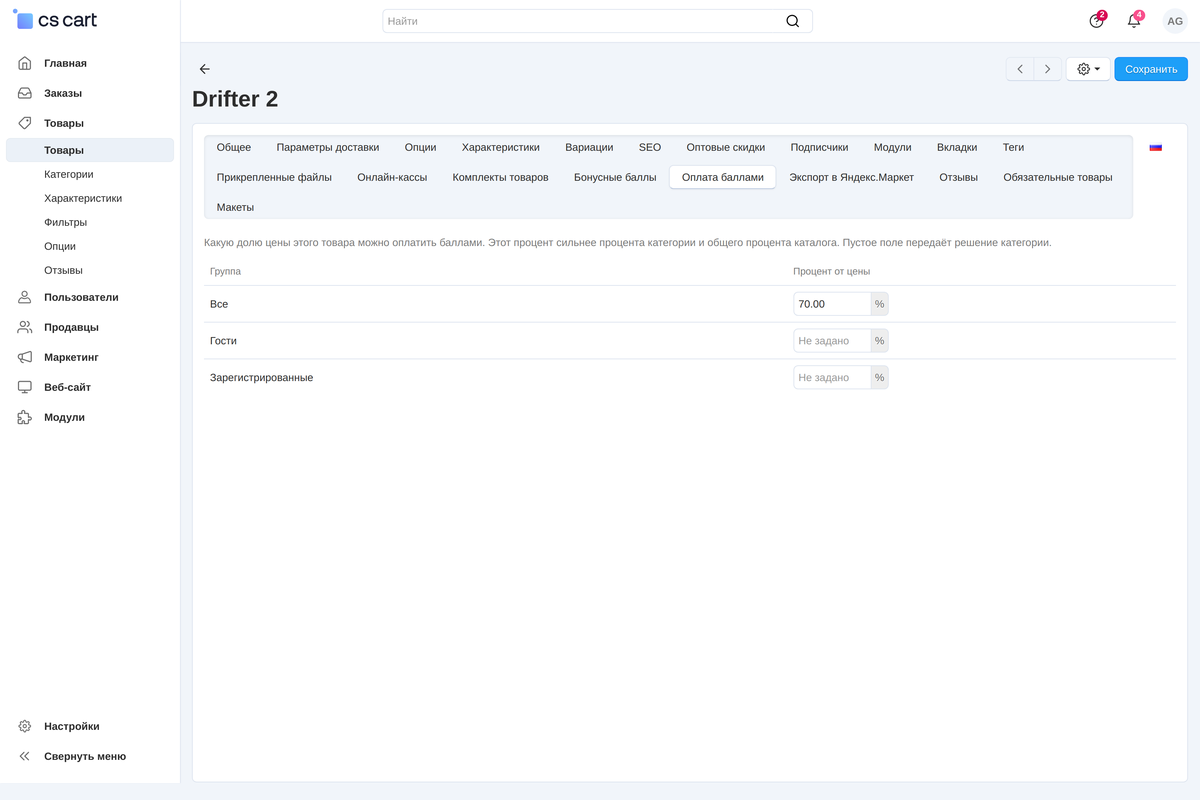Open the help center icon with badge 2
The width and height of the screenshot is (1200, 800).
1097,21
